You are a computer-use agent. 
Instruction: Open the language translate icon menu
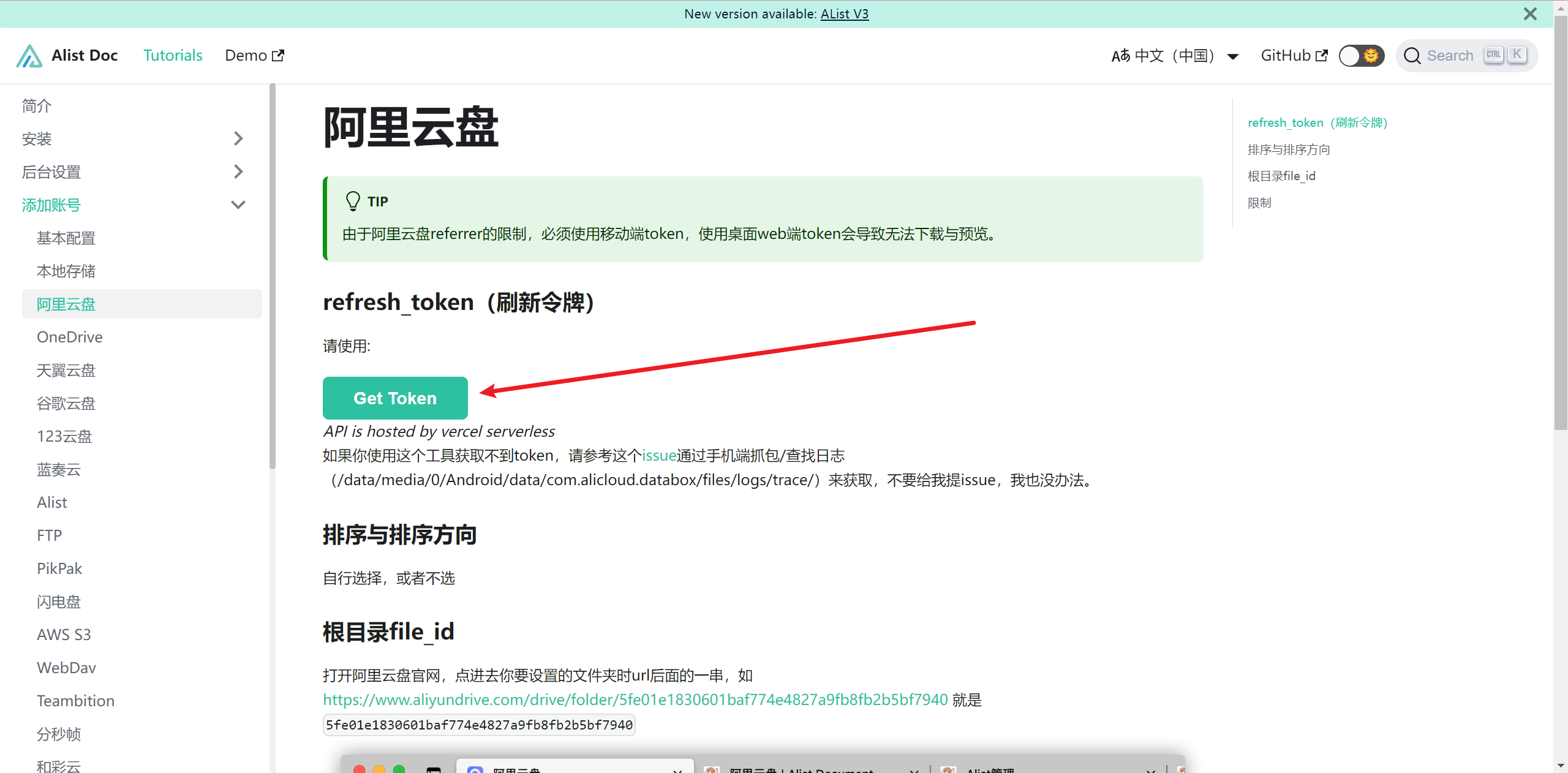(1121, 56)
